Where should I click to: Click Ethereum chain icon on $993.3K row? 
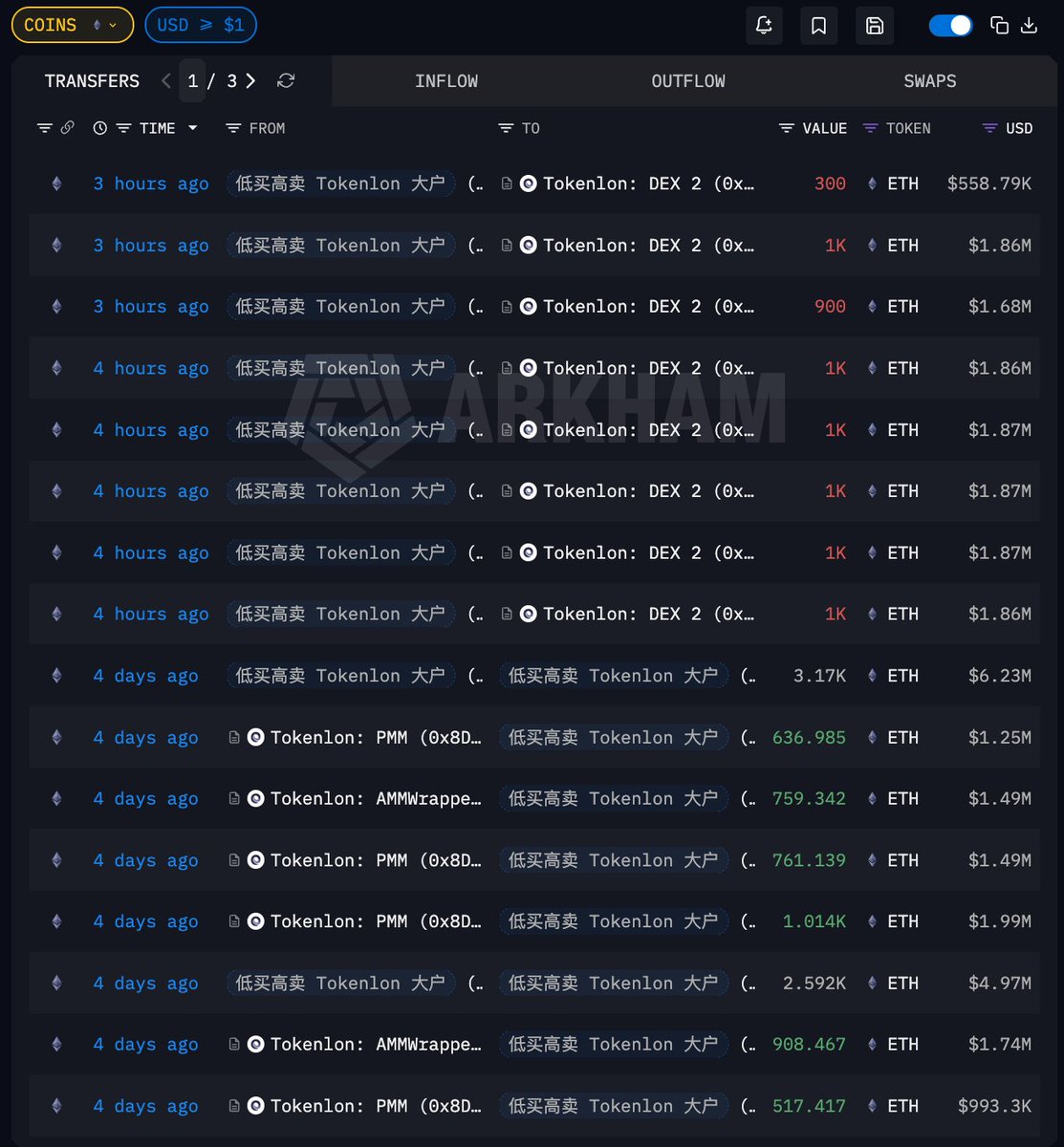click(x=56, y=1106)
